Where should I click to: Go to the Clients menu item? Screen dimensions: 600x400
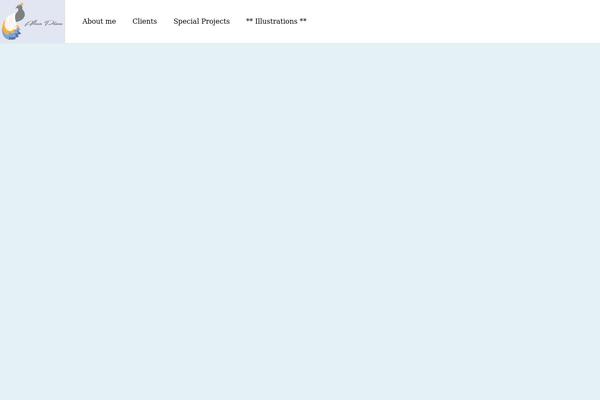(x=145, y=21)
